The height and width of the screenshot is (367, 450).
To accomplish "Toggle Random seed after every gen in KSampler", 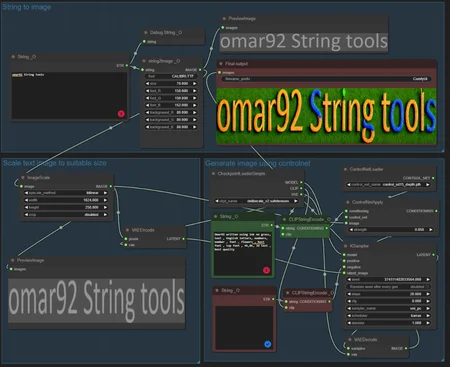I will tap(388, 287).
